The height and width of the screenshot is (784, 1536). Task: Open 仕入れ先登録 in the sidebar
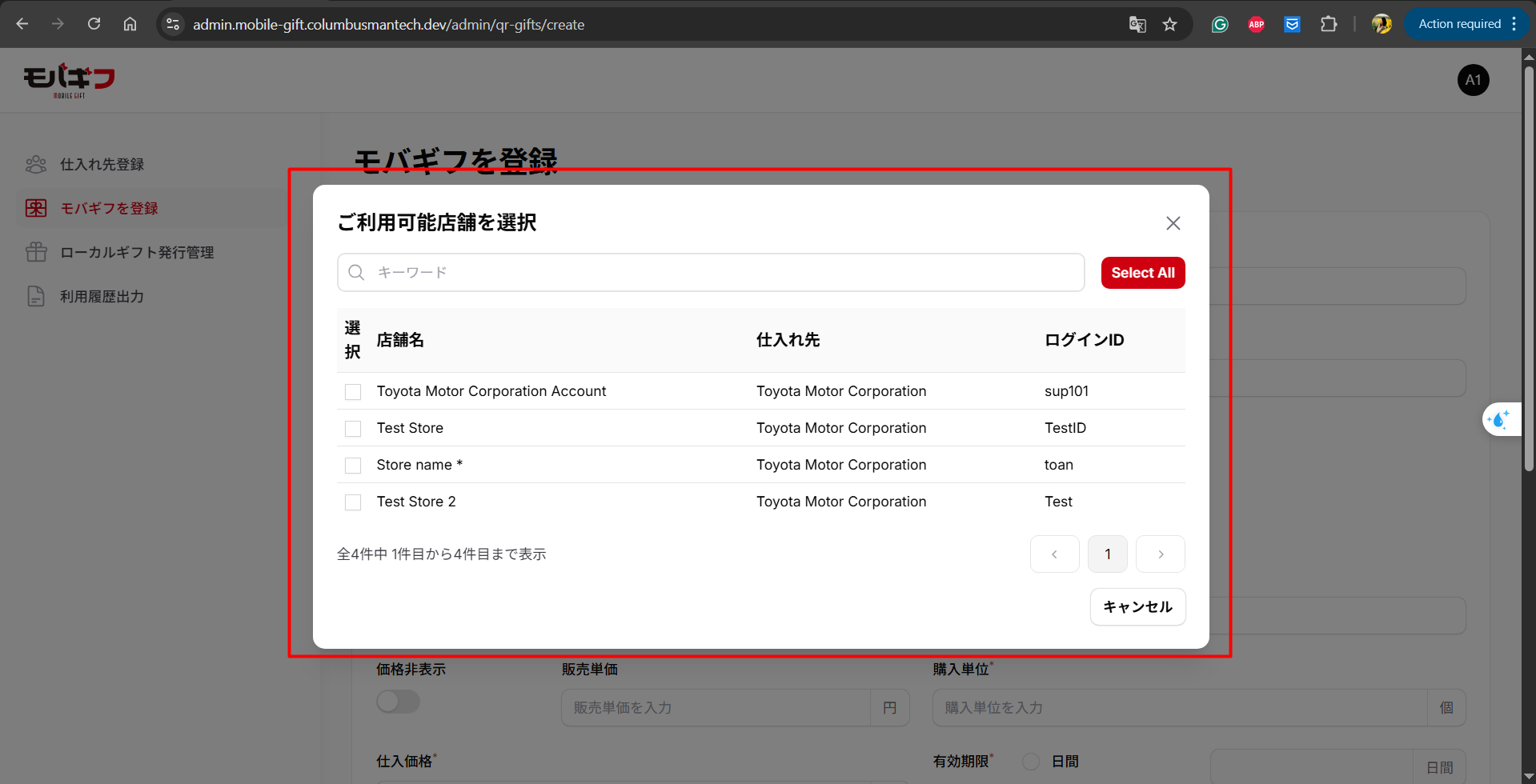point(102,164)
